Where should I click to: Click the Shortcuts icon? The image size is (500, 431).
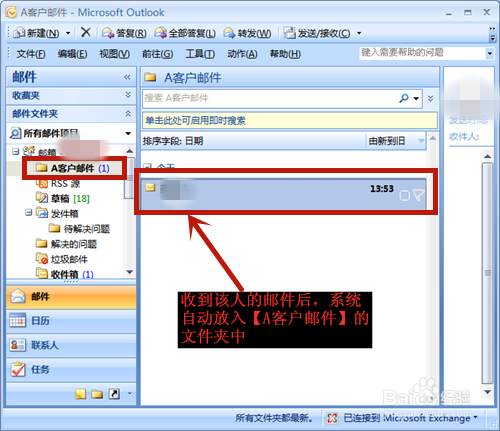pos(114,394)
